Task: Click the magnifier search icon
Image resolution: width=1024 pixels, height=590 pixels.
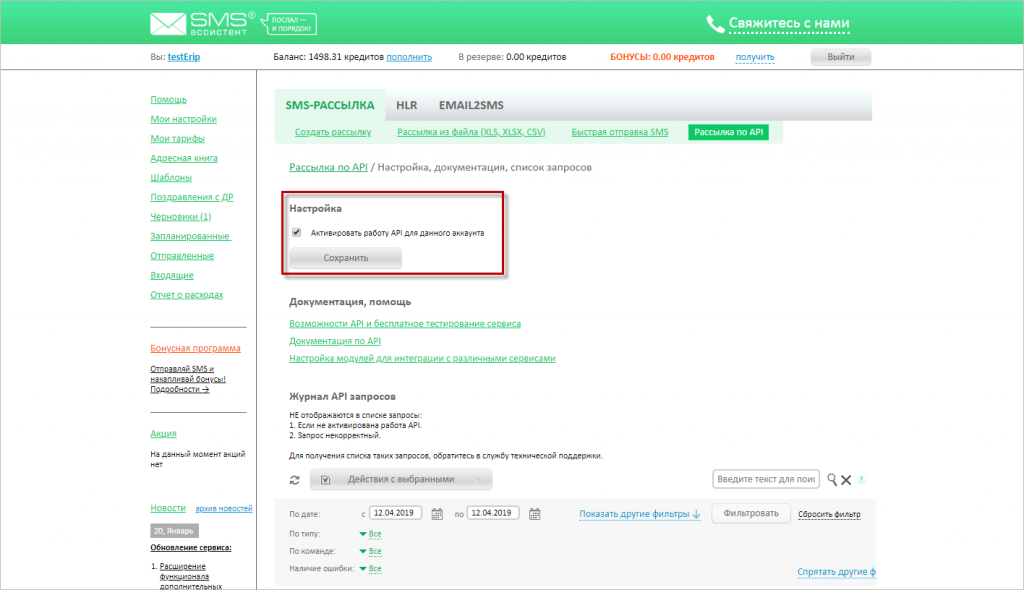Action: tap(832, 480)
